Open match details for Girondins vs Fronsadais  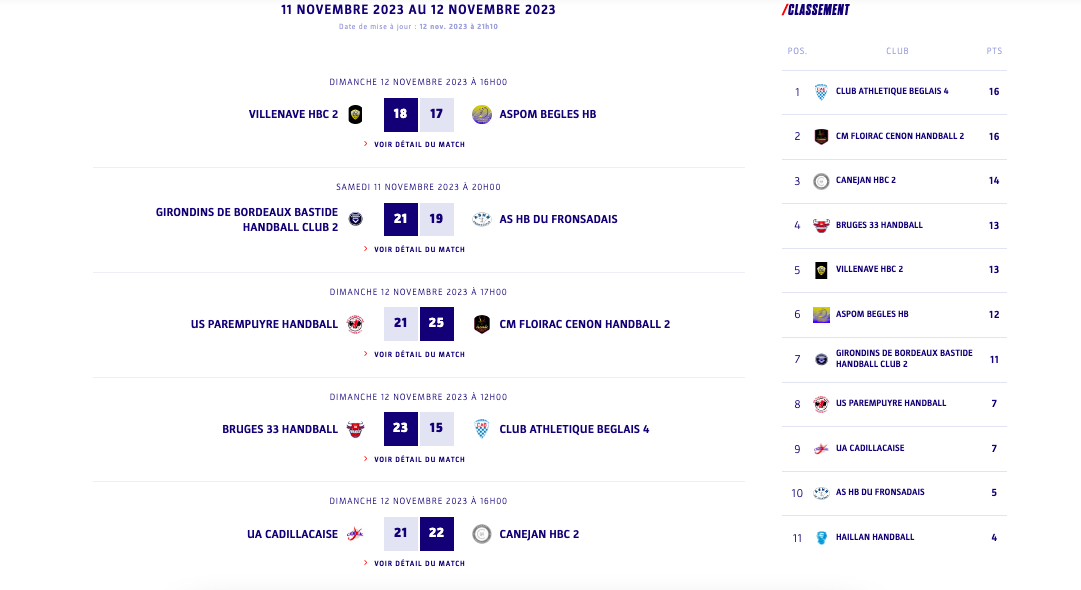click(419, 249)
